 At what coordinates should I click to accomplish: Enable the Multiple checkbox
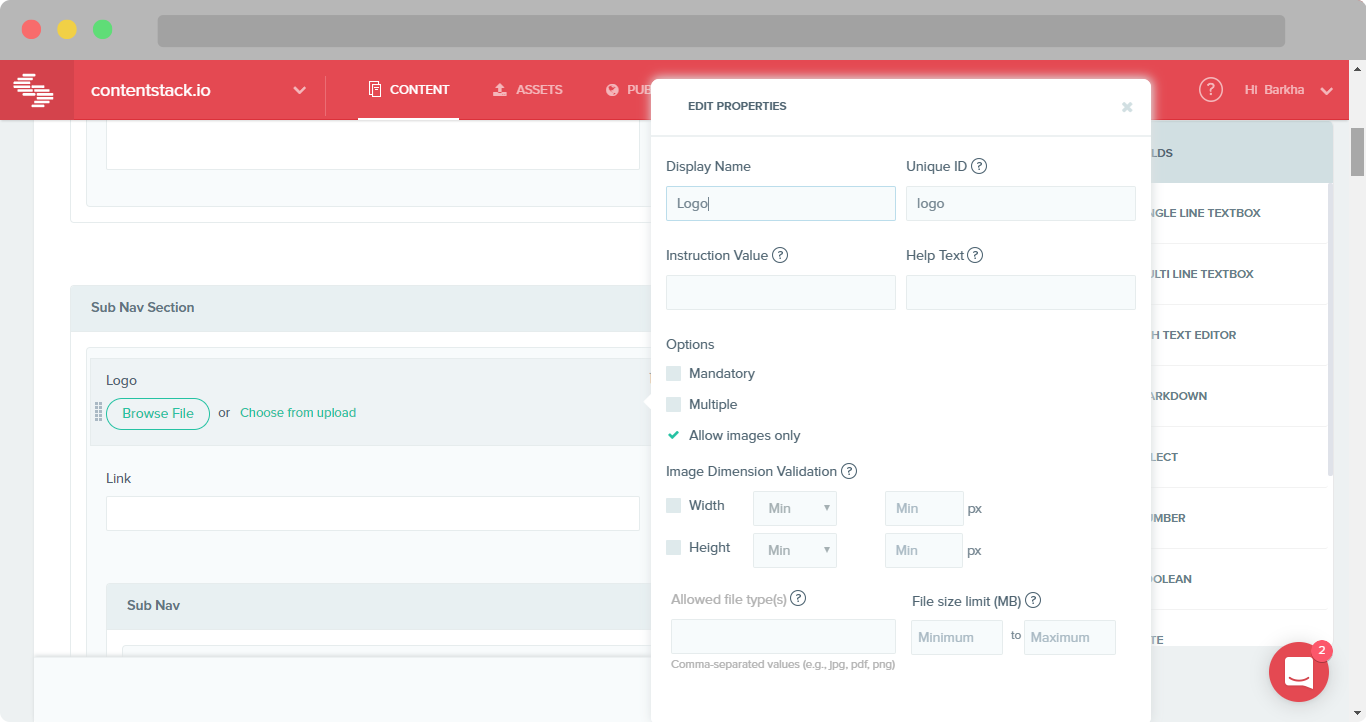coord(674,404)
